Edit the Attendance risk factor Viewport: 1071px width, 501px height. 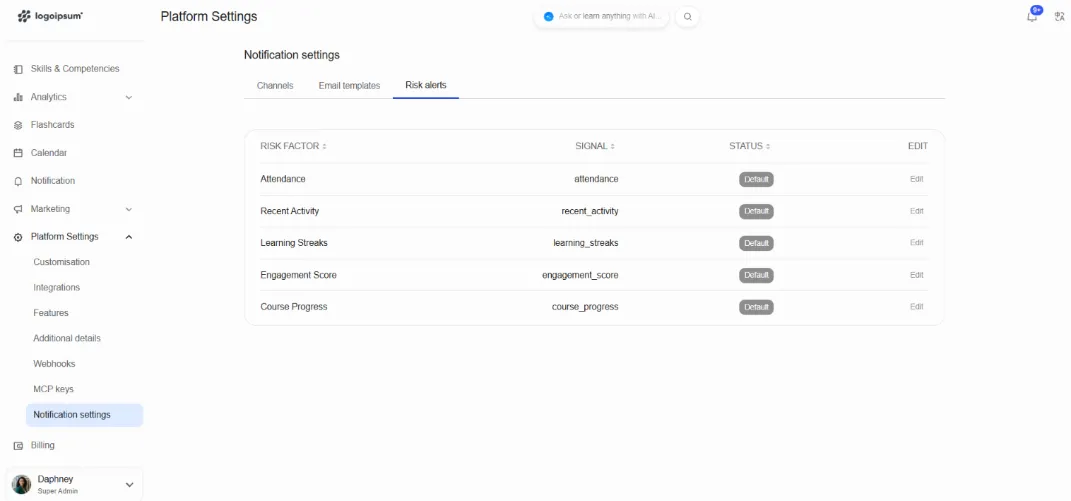[917, 179]
